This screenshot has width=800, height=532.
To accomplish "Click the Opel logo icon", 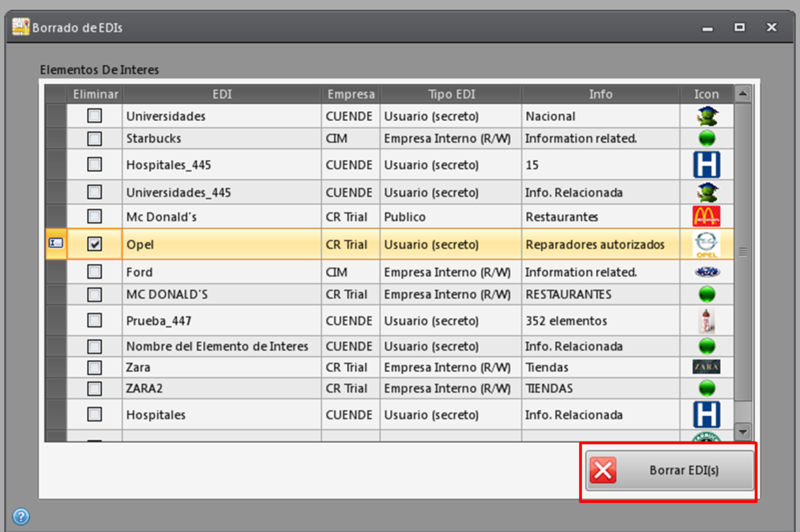I will pos(706,244).
